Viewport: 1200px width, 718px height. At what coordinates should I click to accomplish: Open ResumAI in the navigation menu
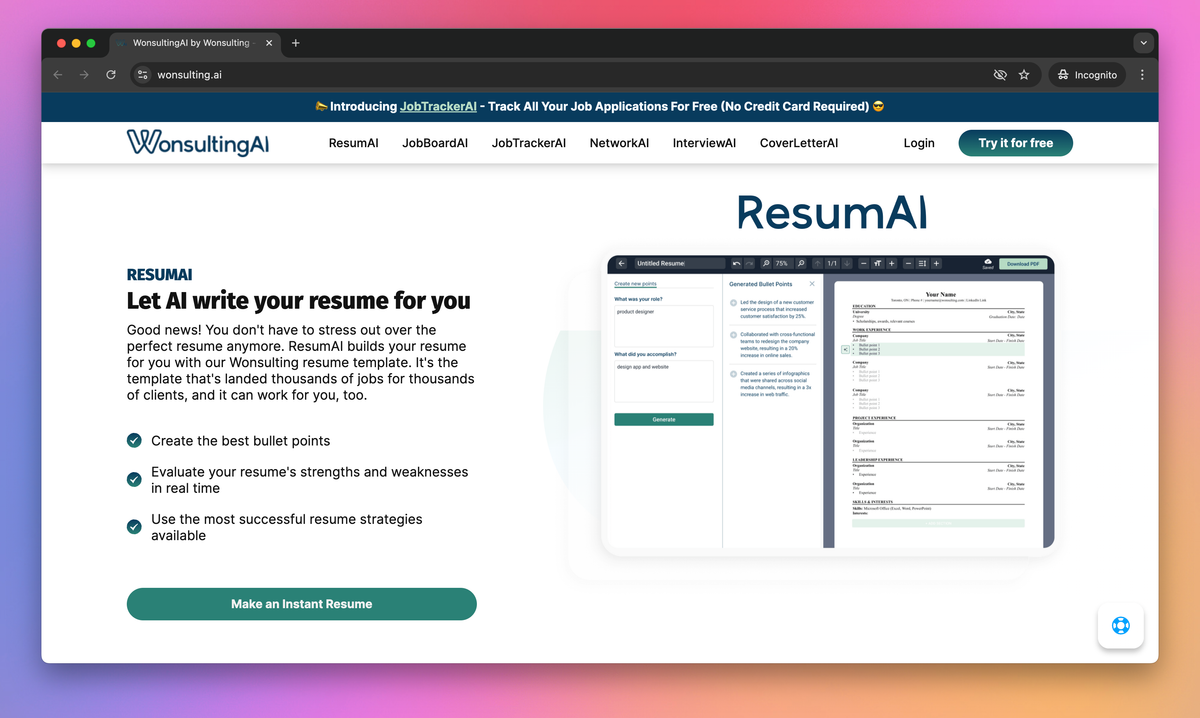pyautogui.click(x=354, y=143)
